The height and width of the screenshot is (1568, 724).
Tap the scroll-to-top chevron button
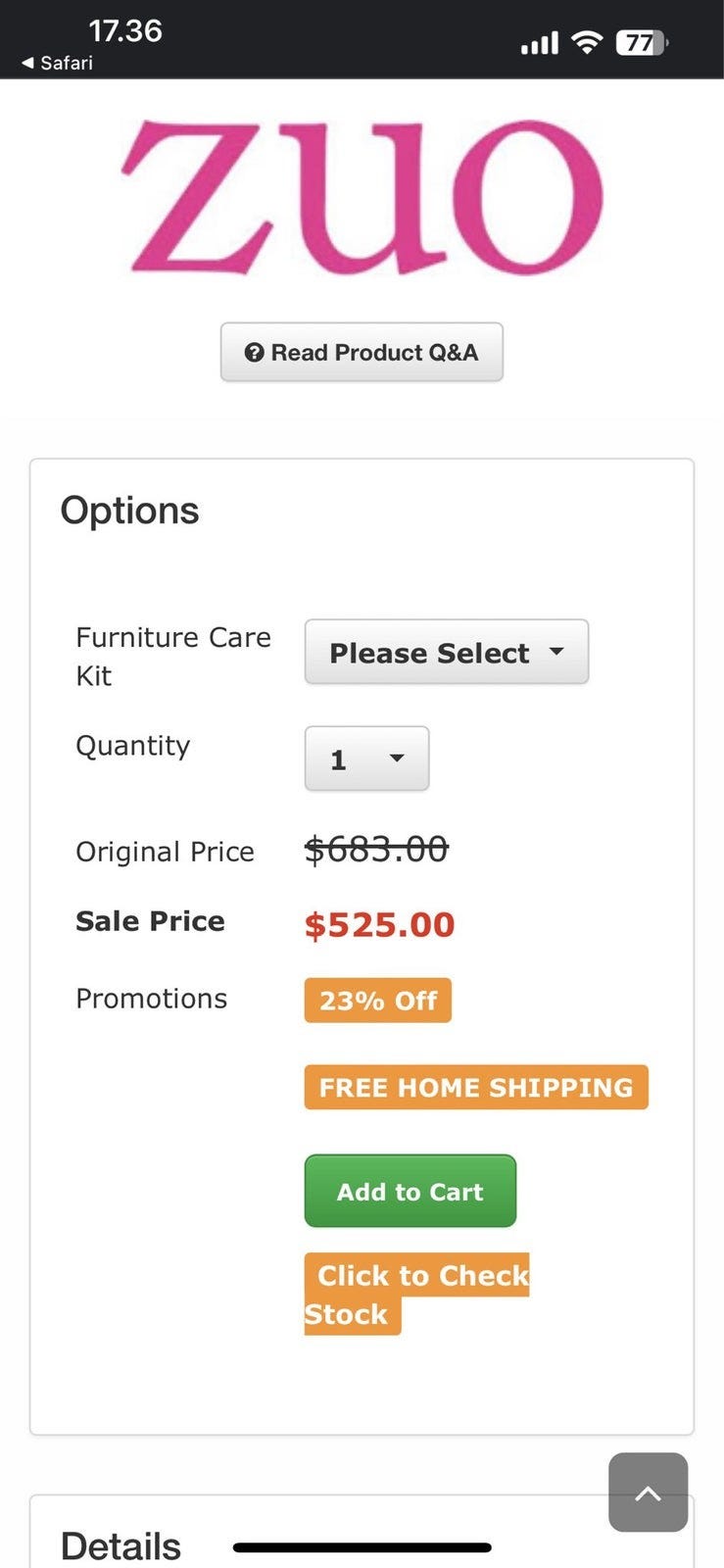coord(648,1493)
